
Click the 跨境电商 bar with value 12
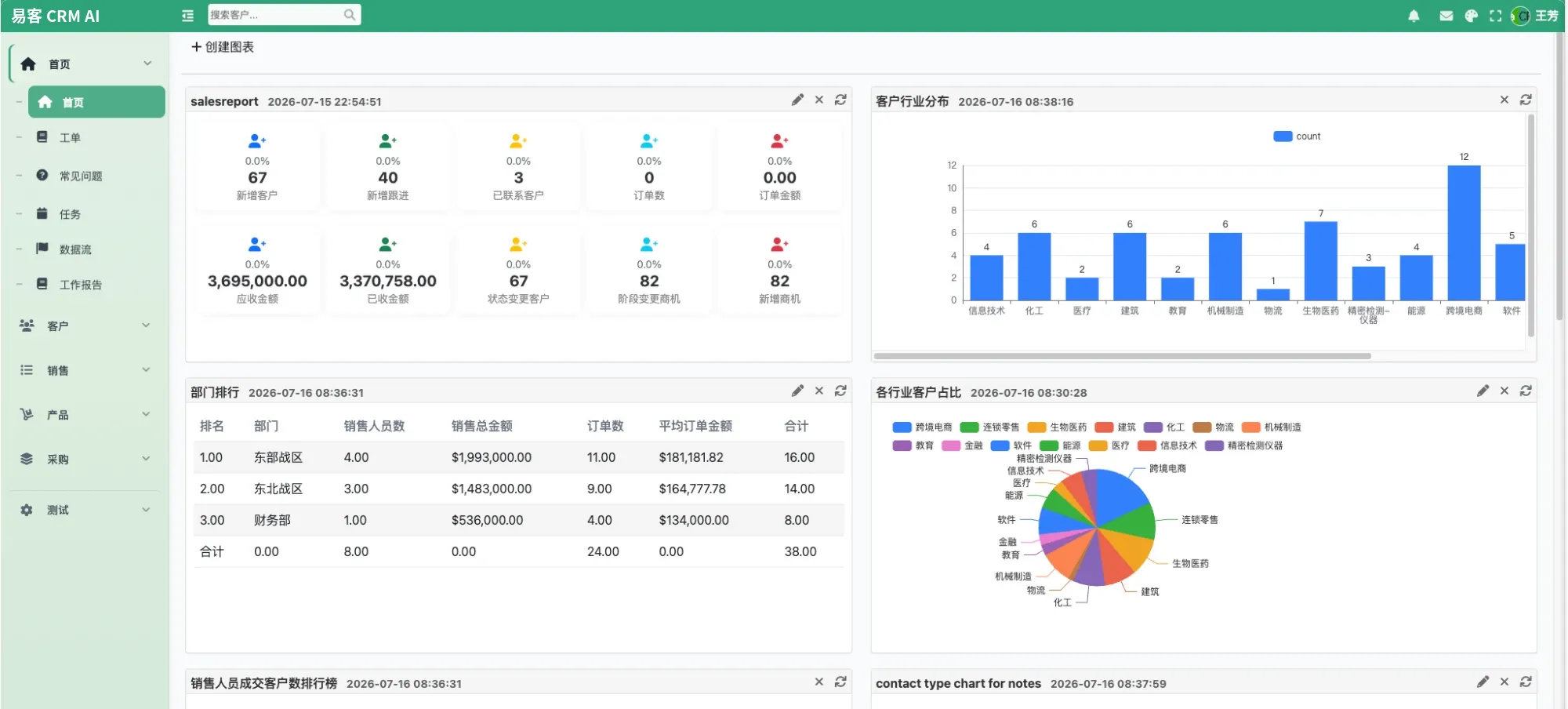(x=1464, y=233)
